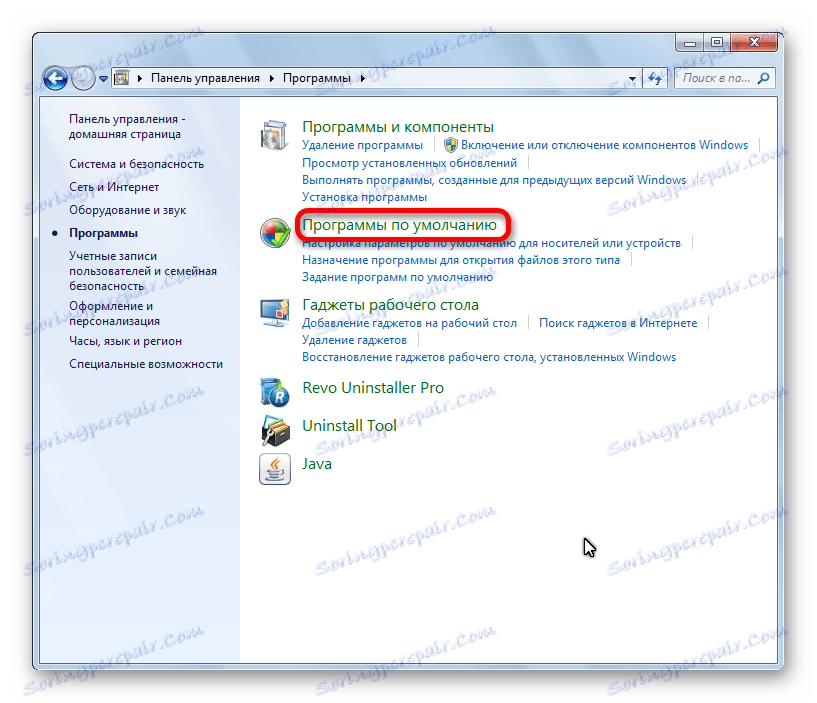Open Оформление и персонализация in sidebar
The height and width of the screenshot is (703, 817).
pyautogui.click(x=115, y=313)
